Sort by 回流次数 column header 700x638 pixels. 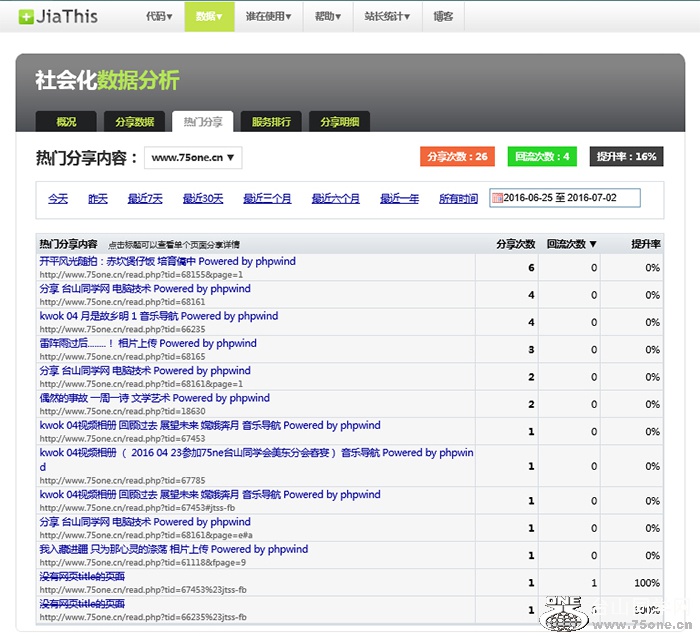point(571,244)
